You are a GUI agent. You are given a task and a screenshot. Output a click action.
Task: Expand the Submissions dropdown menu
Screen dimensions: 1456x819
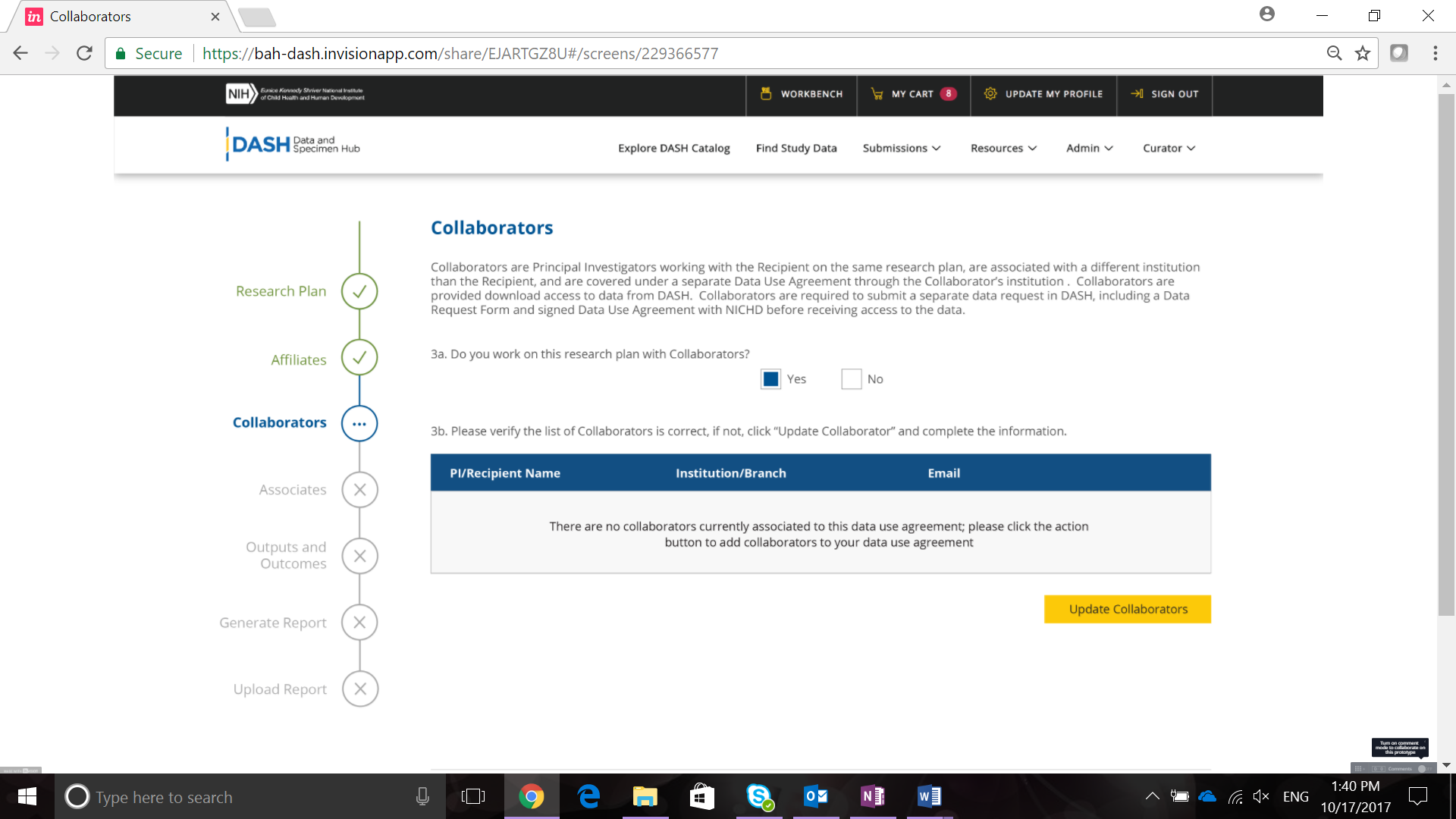click(901, 148)
